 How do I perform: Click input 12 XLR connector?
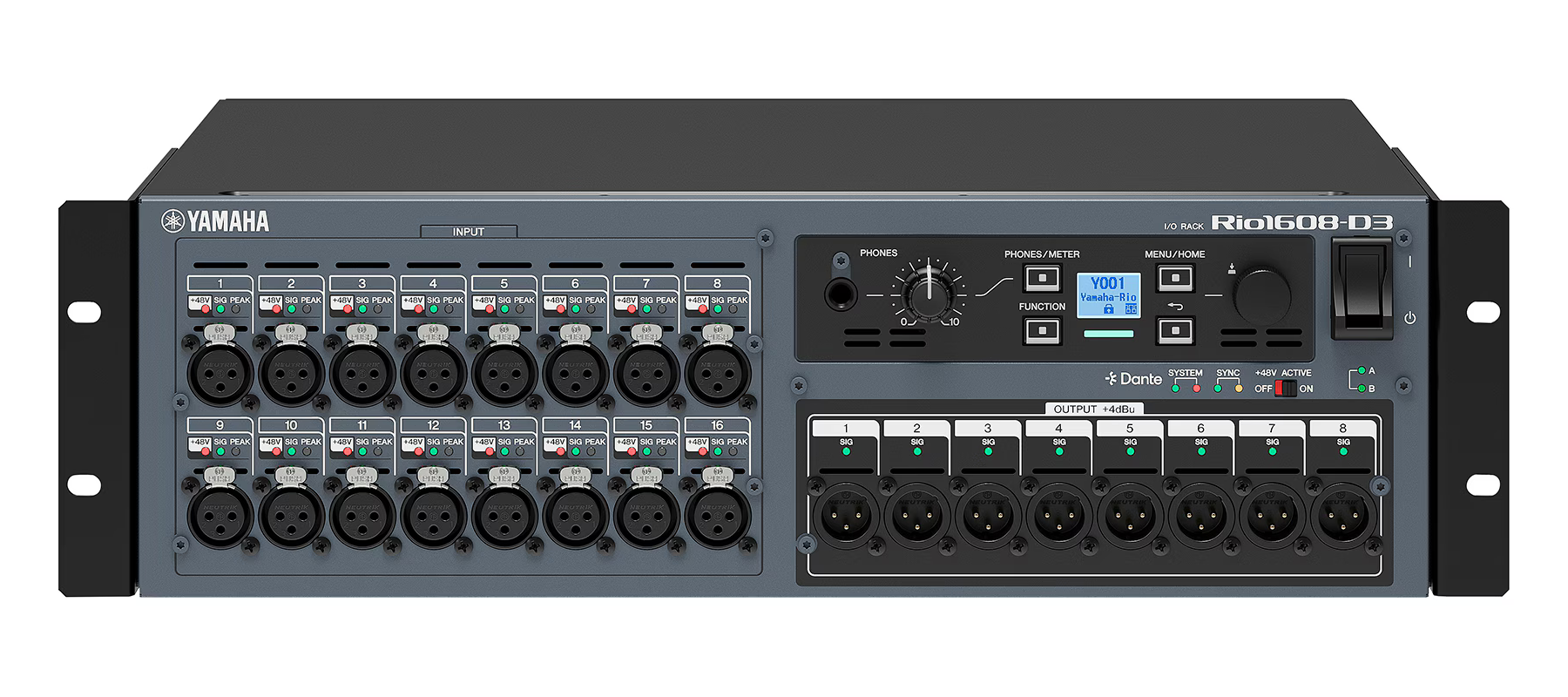click(433, 516)
